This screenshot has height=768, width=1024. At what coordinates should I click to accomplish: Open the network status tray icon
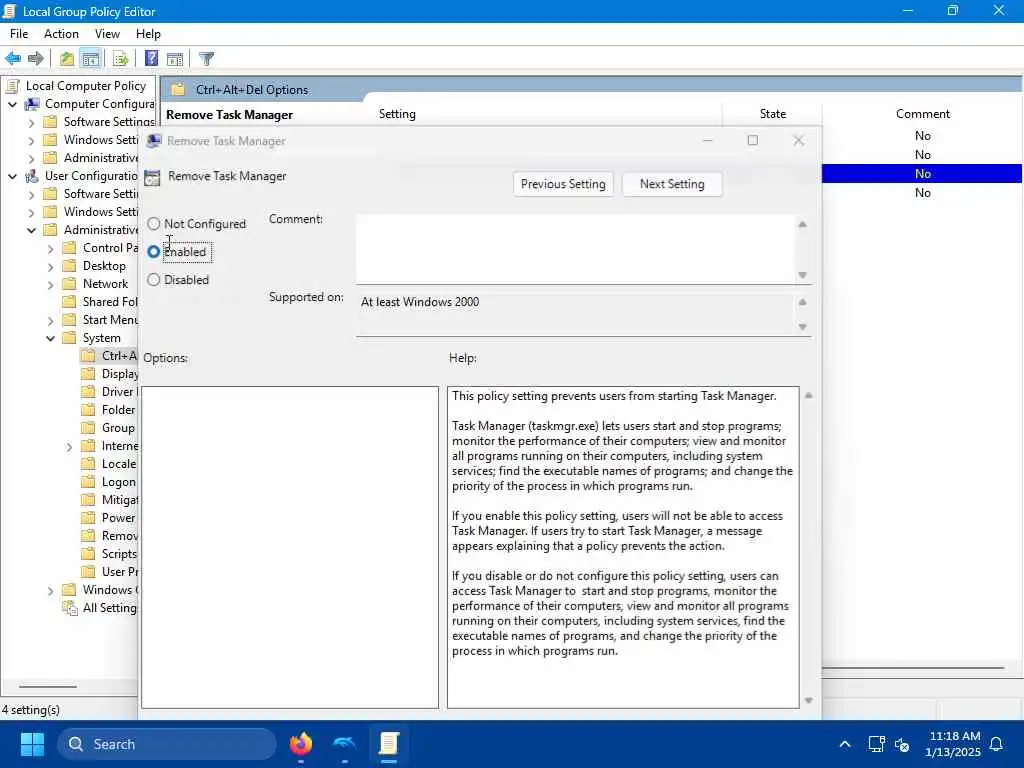click(x=876, y=744)
